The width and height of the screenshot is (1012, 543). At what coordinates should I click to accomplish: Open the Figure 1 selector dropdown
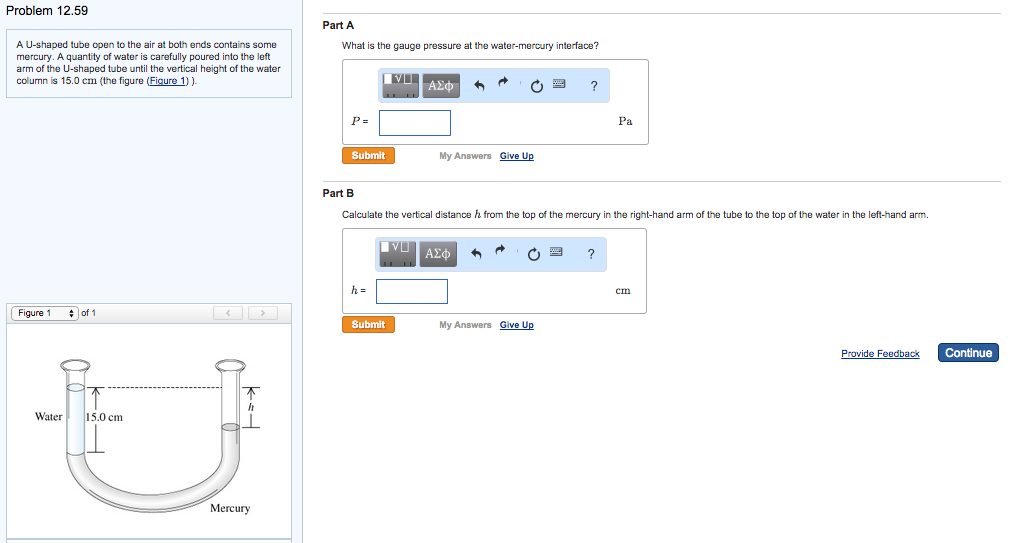(44, 313)
